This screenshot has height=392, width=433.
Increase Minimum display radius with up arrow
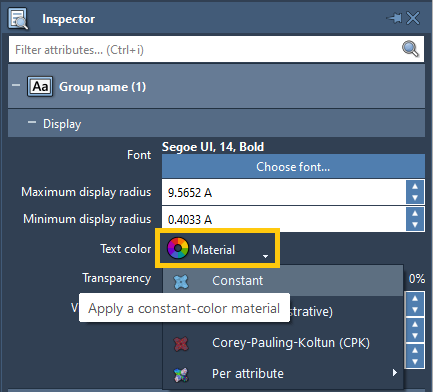415,213
